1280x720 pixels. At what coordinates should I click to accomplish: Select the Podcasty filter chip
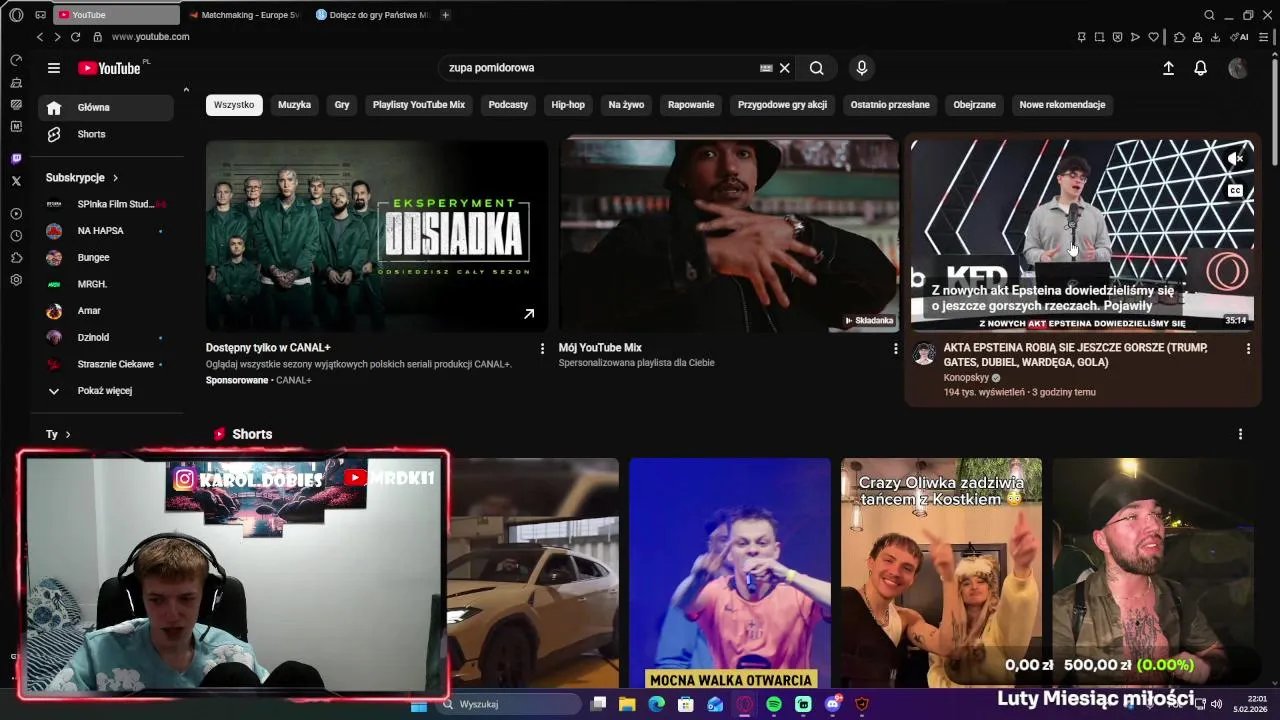coord(508,105)
